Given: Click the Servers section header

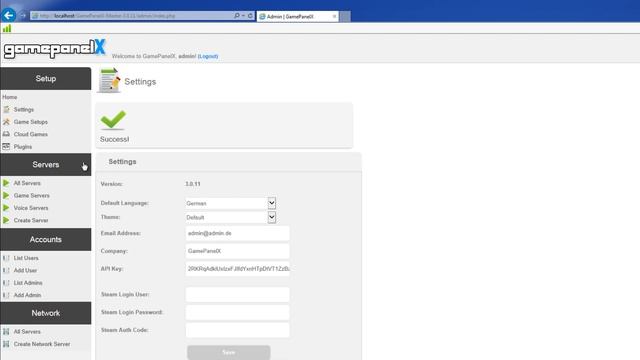Looking at the screenshot, I should (x=46, y=164).
